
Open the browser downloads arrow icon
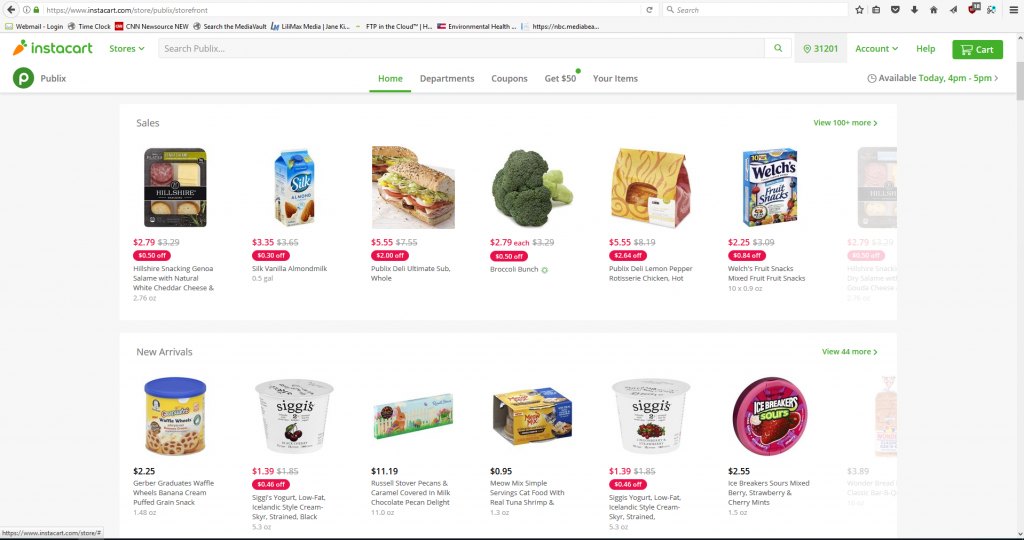point(914,10)
